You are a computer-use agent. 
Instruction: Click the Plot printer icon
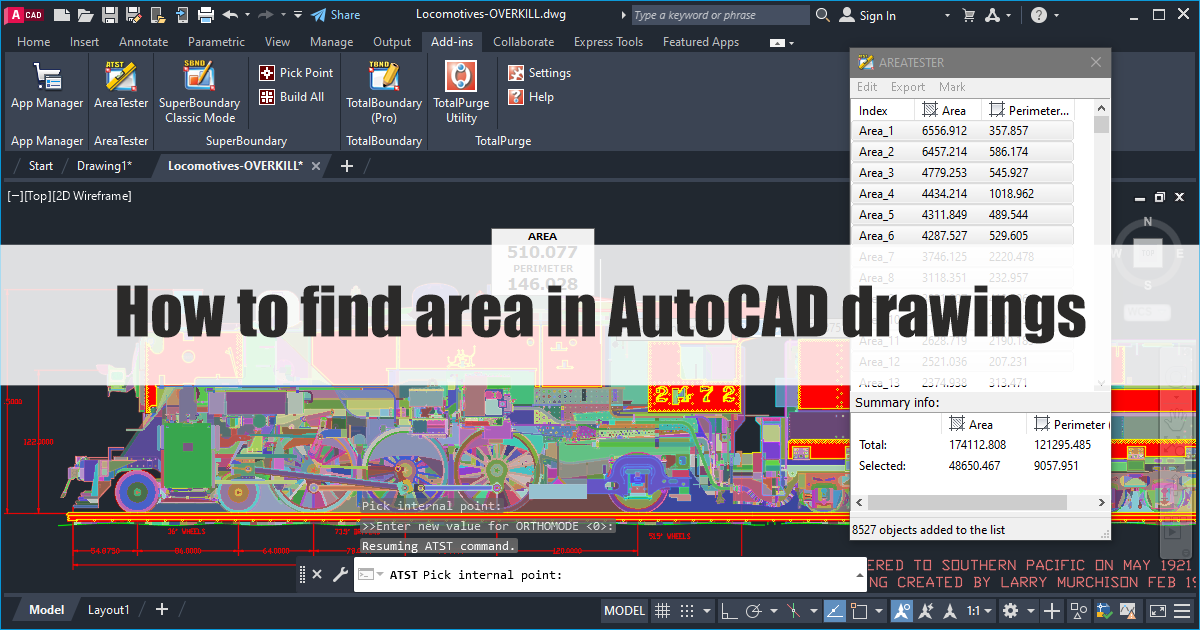(206, 15)
